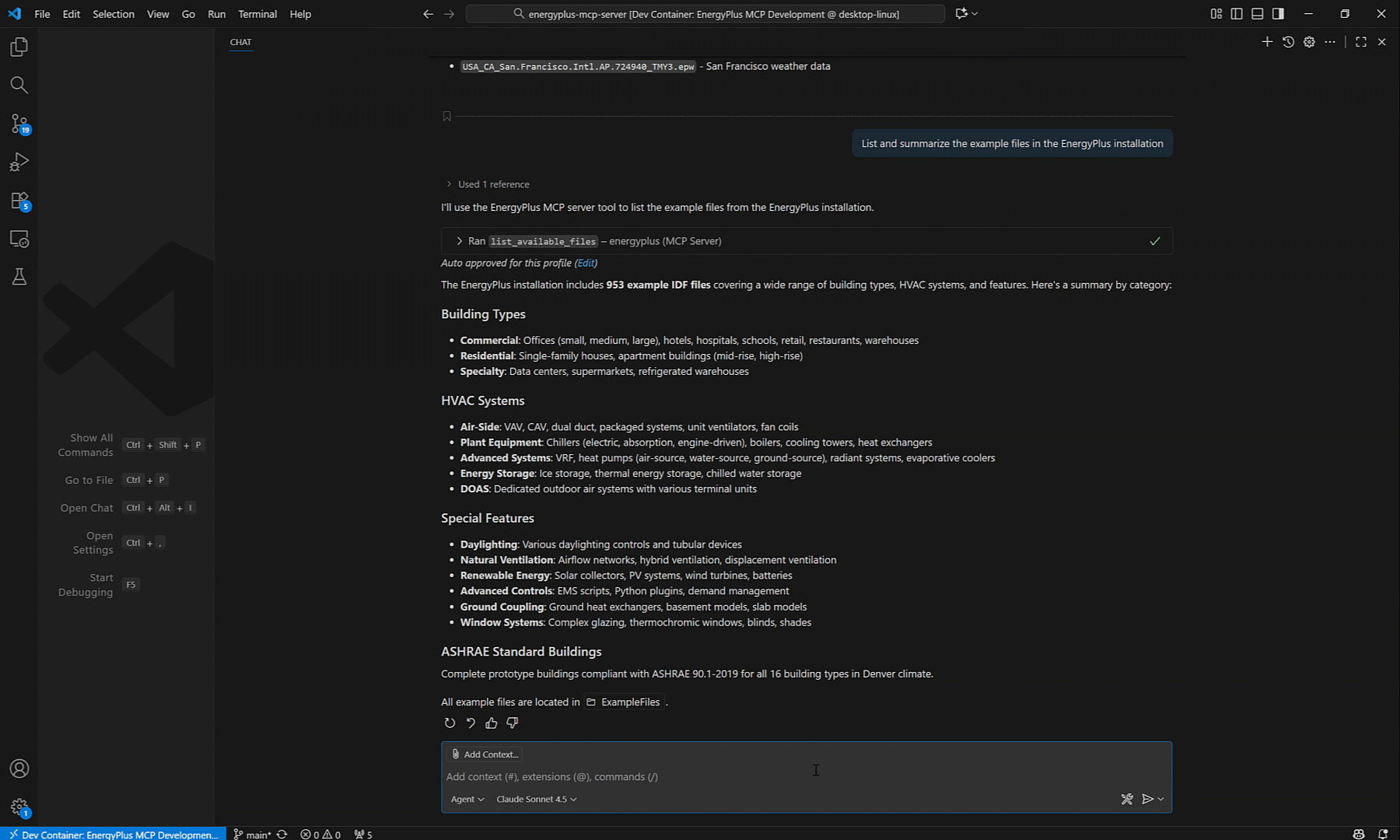The width and height of the screenshot is (1400, 840).
Task: Open Remote Explorer in activity bar
Action: (19, 239)
